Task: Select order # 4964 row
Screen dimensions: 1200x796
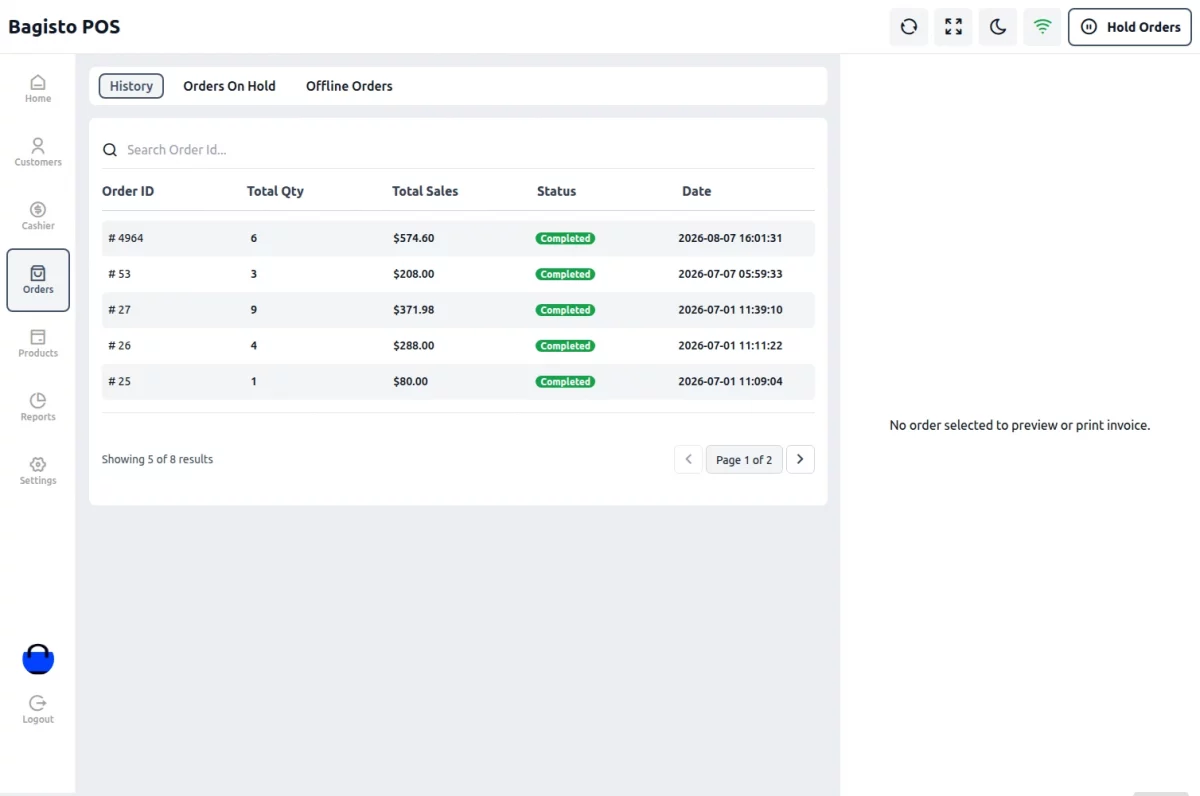Action: (x=458, y=238)
